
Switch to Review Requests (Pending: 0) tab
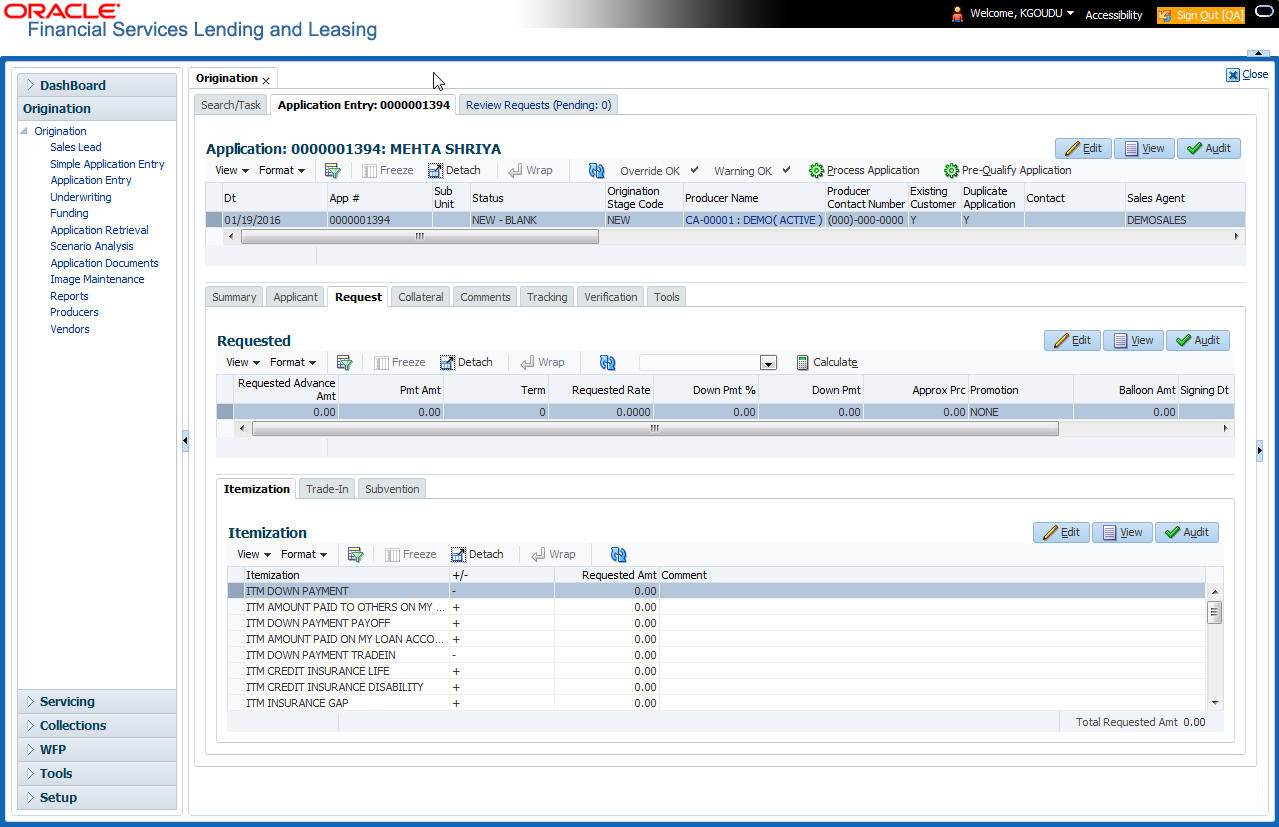pyautogui.click(x=538, y=104)
